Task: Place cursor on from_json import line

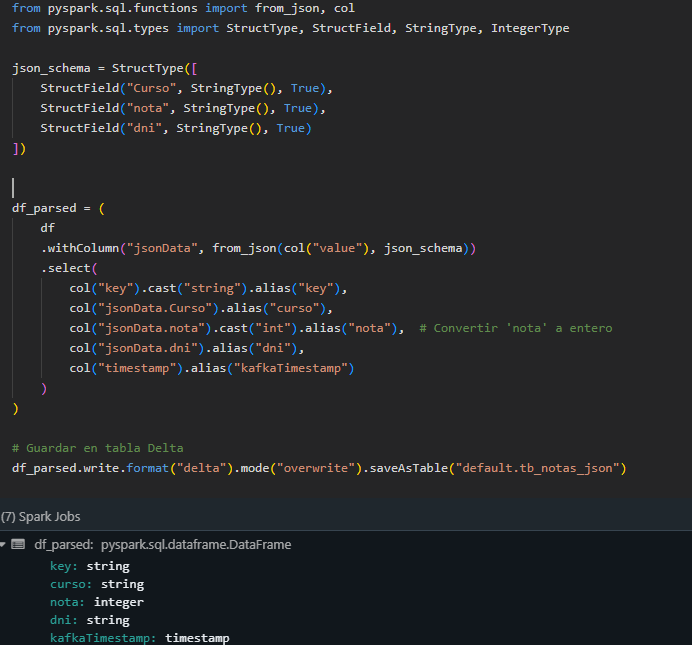Action: click(183, 8)
